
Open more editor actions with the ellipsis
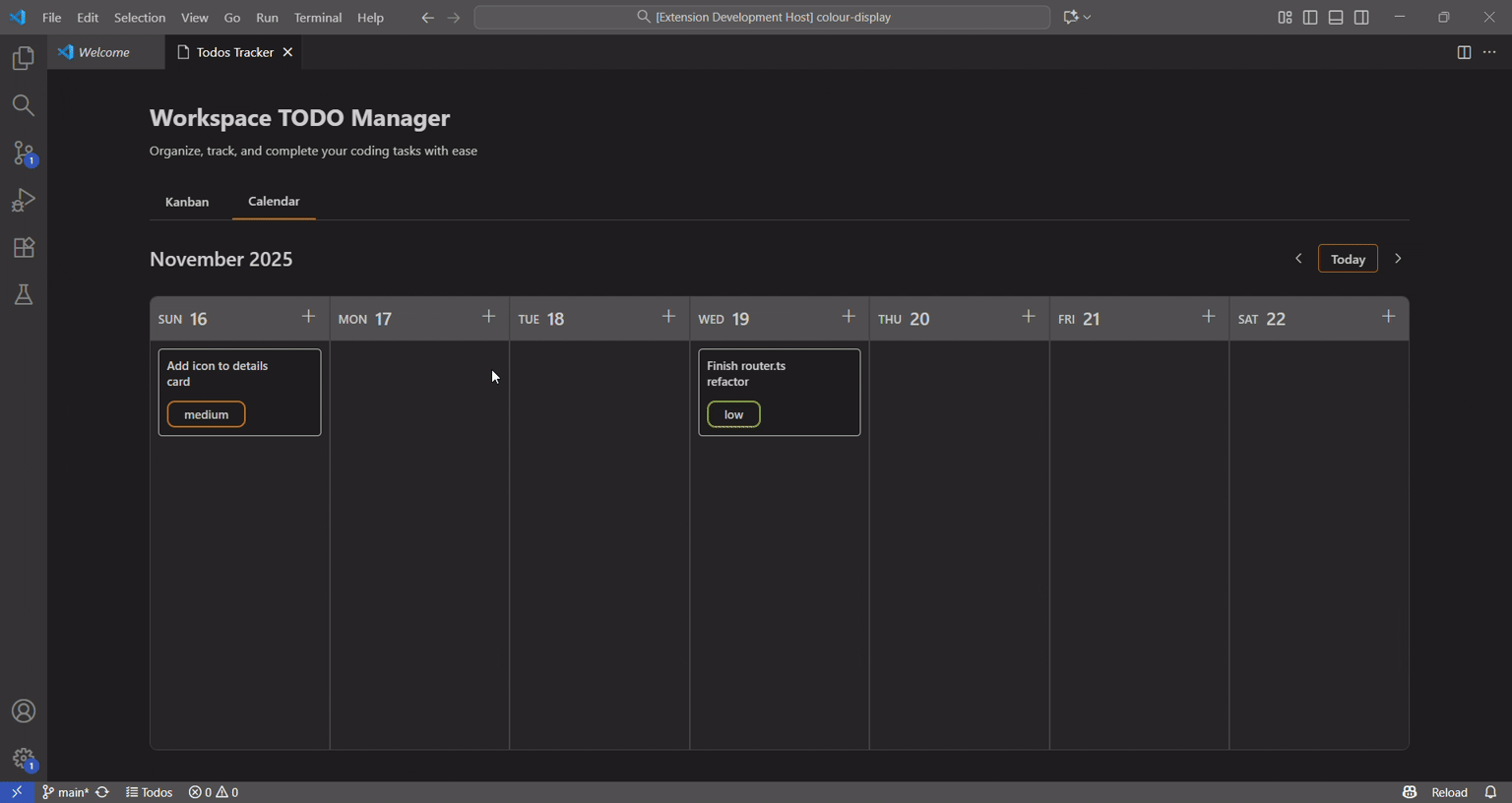[1489, 52]
